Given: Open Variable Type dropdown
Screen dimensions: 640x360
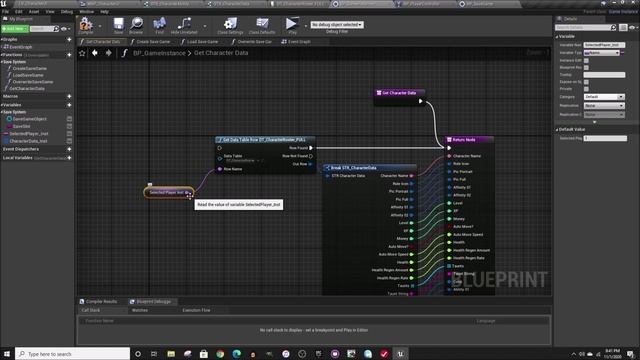Looking at the screenshot, I should pyautogui.click(x=602, y=53).
